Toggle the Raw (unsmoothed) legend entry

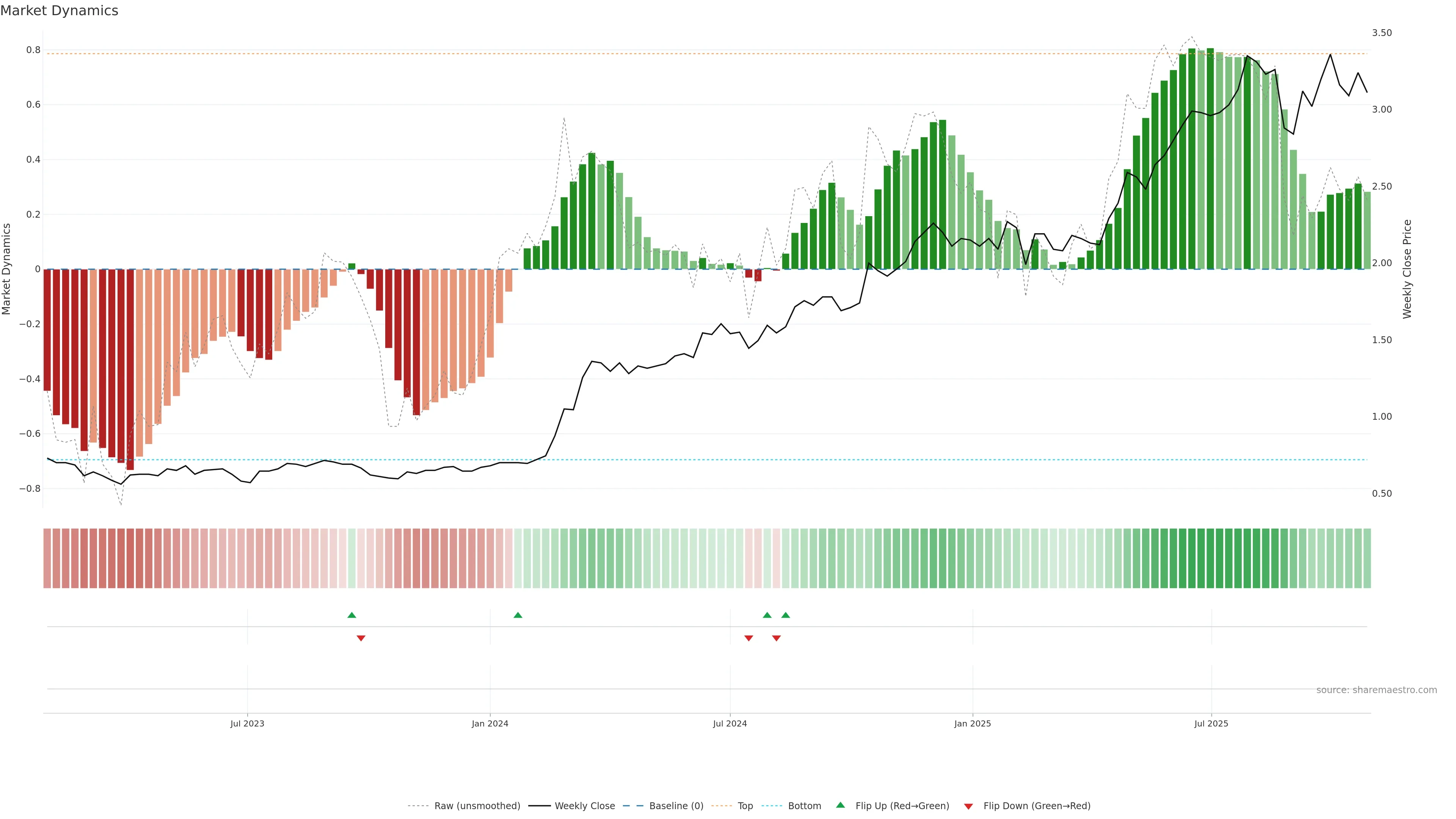tap(477, 806)
